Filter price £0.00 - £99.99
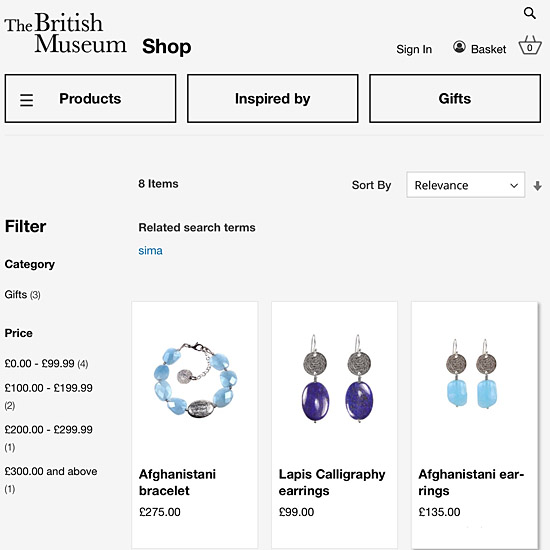 coord(46,364)
